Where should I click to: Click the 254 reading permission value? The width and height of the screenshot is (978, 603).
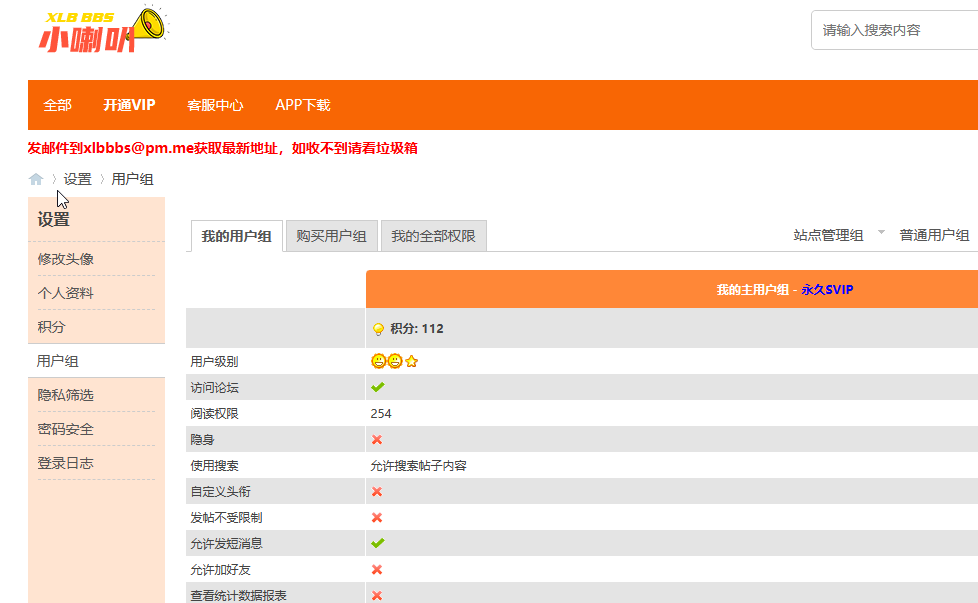coord(380,413)
